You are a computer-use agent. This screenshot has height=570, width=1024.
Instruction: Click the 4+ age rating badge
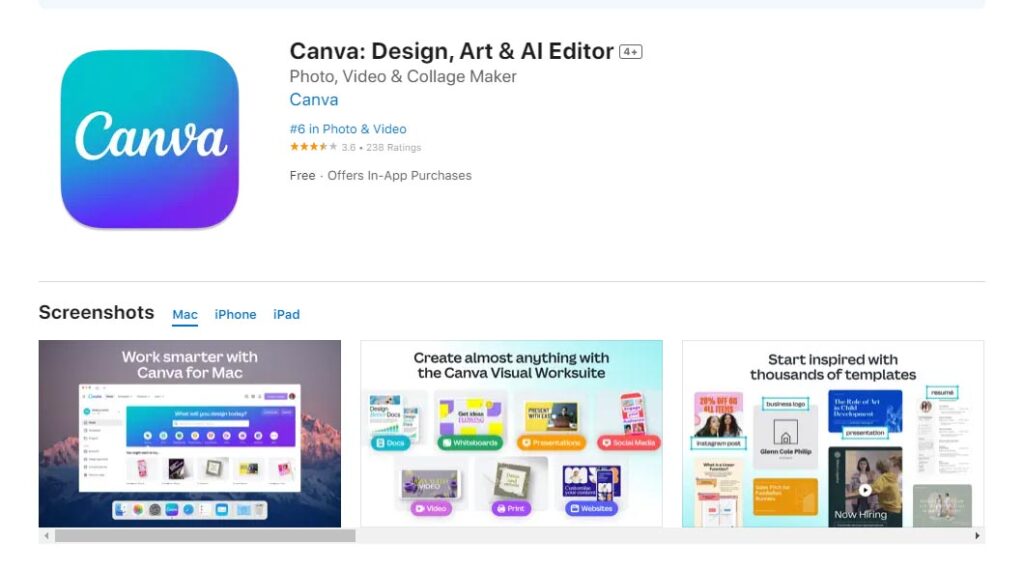click(631, 52)
